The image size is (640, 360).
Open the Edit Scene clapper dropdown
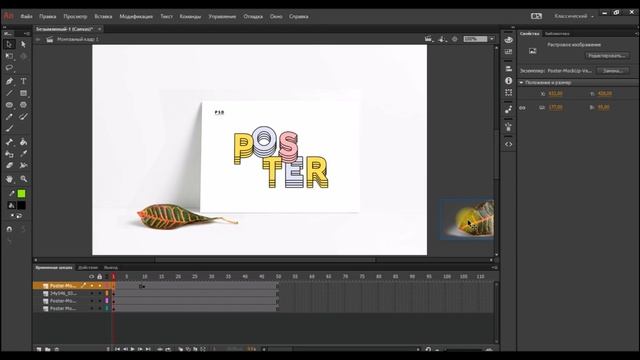point(429,39)
